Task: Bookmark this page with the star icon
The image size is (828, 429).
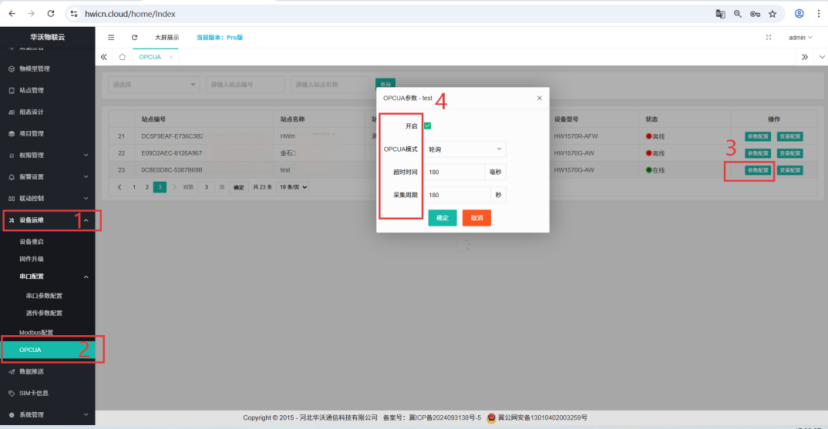Action: [773, 14]
